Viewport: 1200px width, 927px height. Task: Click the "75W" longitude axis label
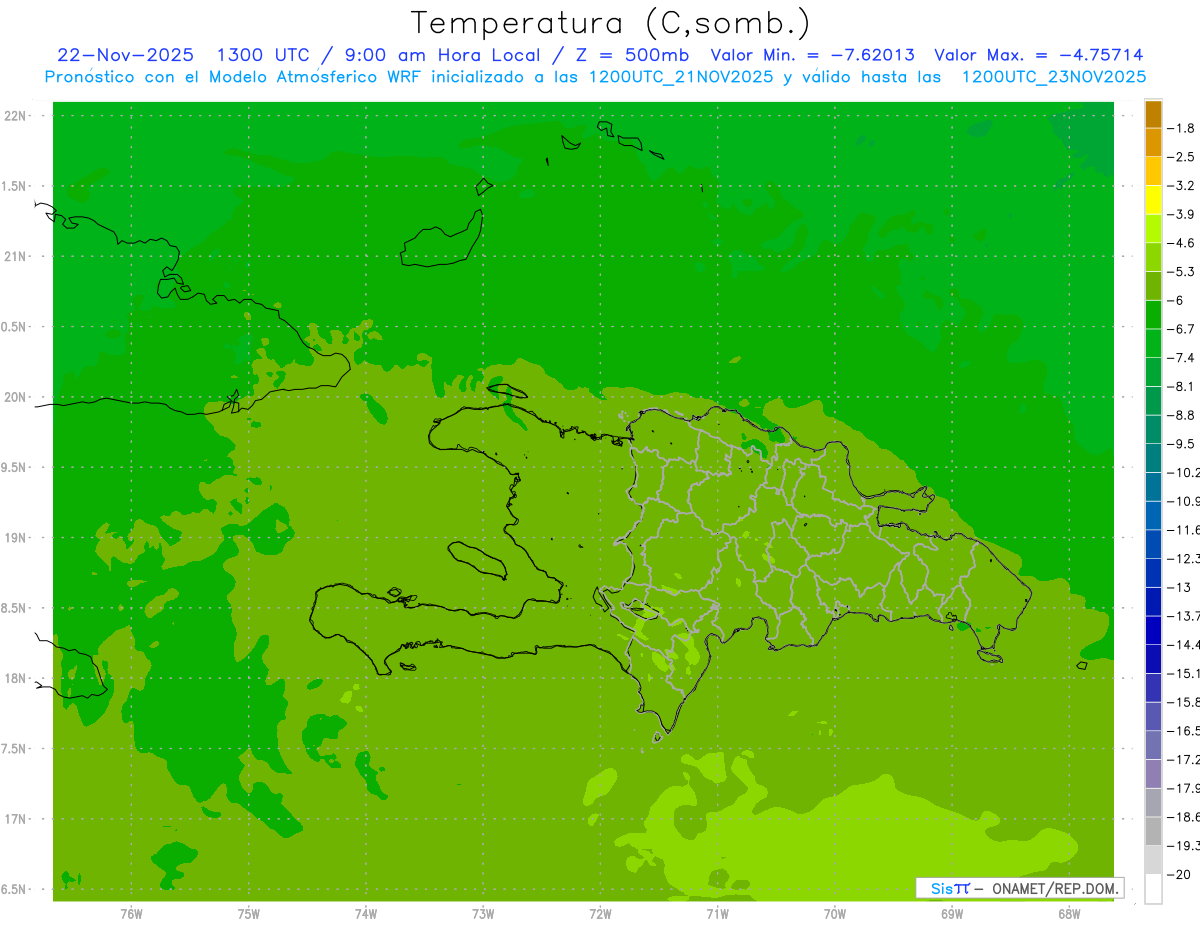tap(248, 913)
